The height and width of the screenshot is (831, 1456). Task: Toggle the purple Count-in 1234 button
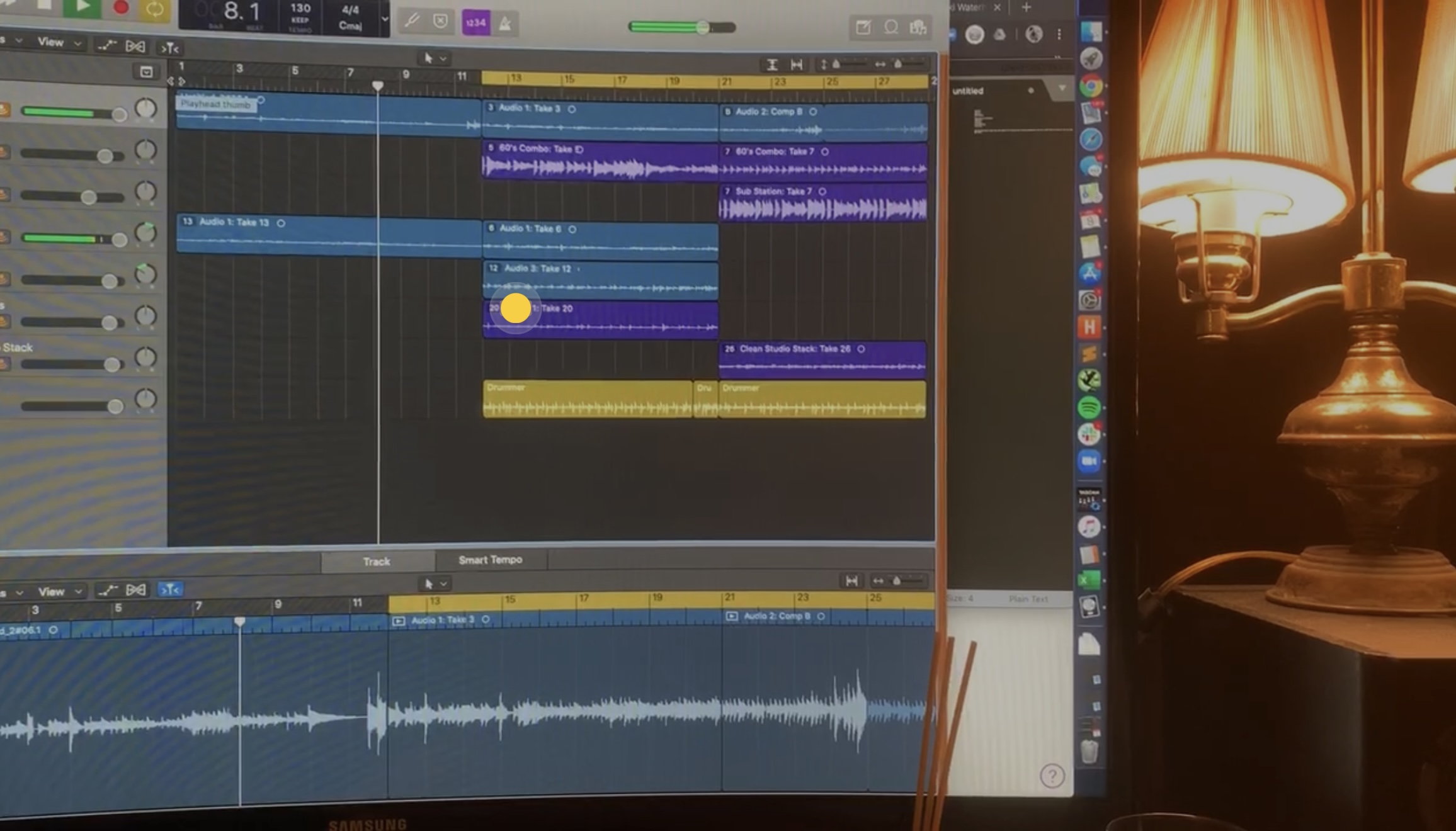click(x=476, y=23)
